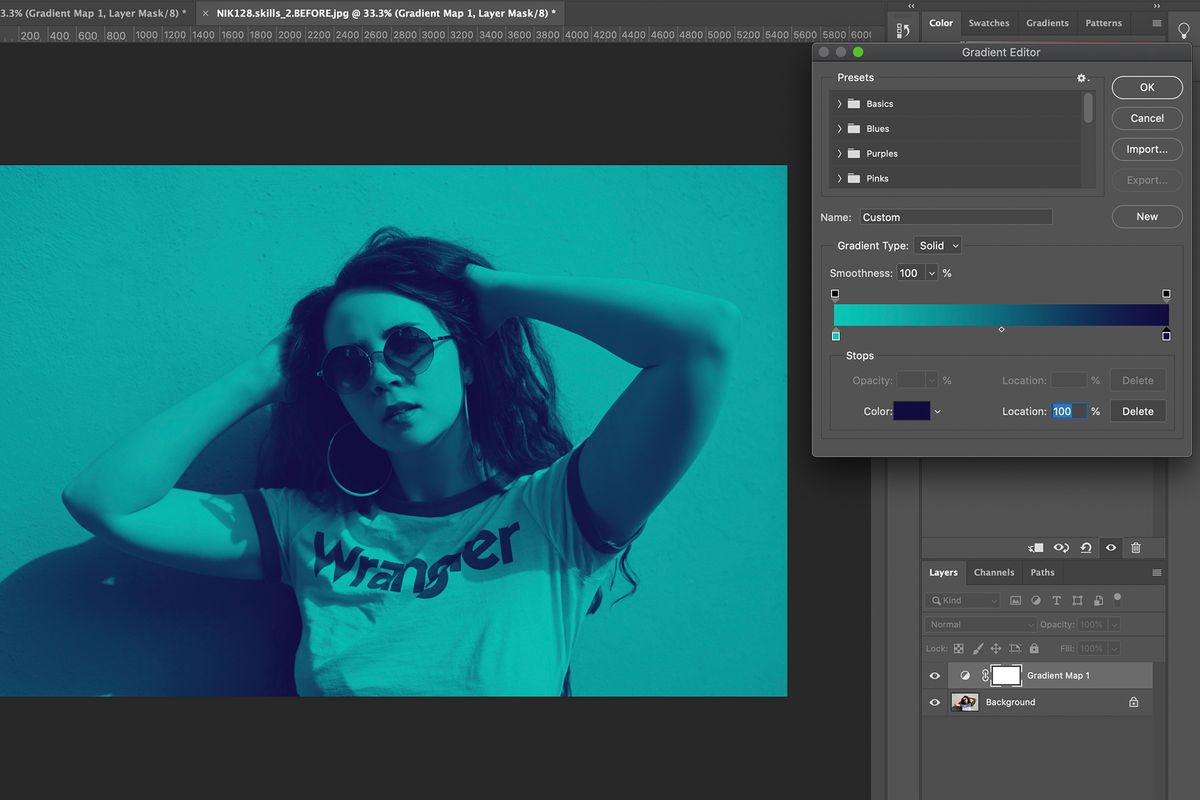Screen dimensions: 1200x800
Task: Click lock transparent pixels icon
Action: coord(959,649)
